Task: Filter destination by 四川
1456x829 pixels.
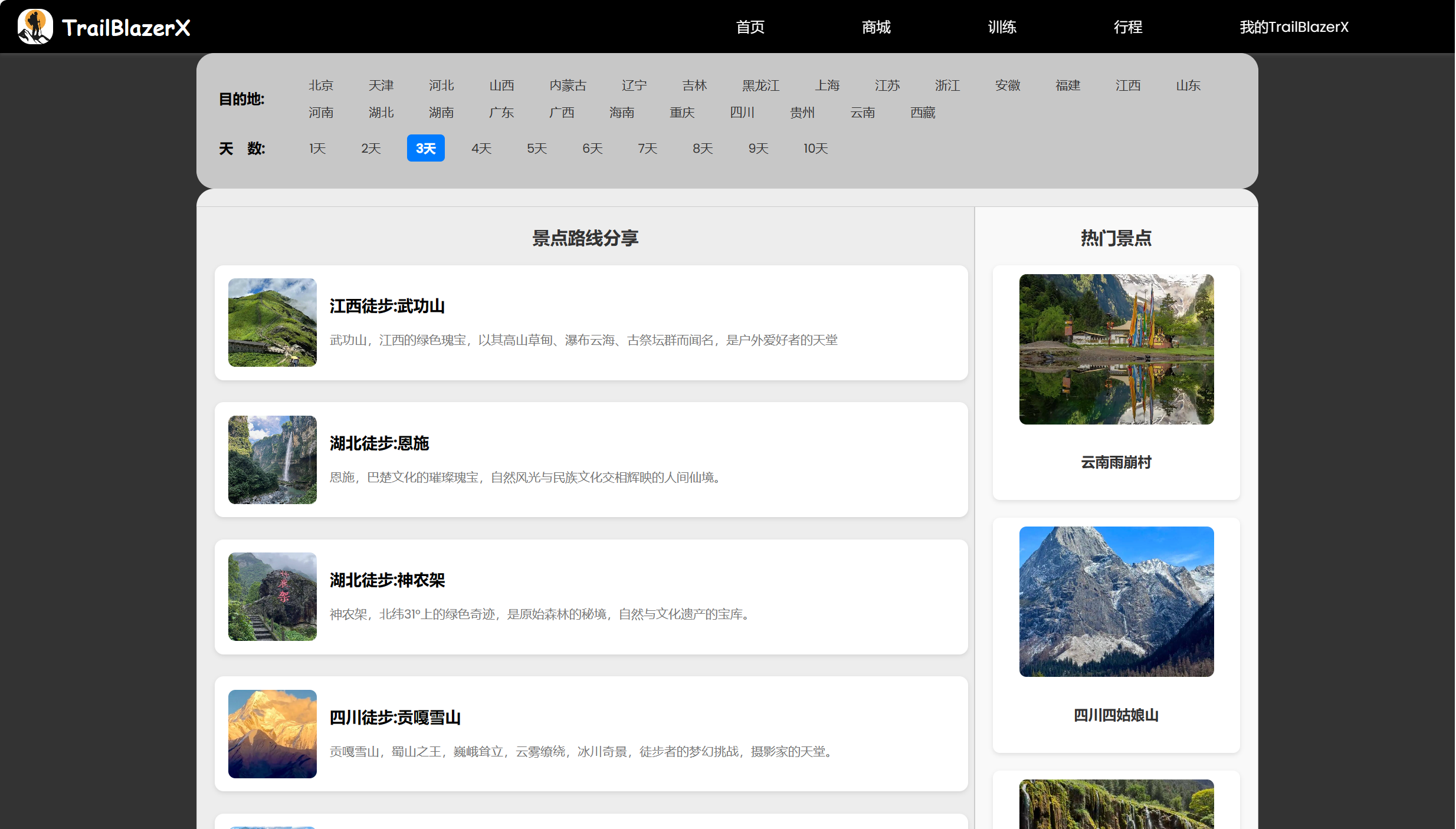Action: click(742, 113)
